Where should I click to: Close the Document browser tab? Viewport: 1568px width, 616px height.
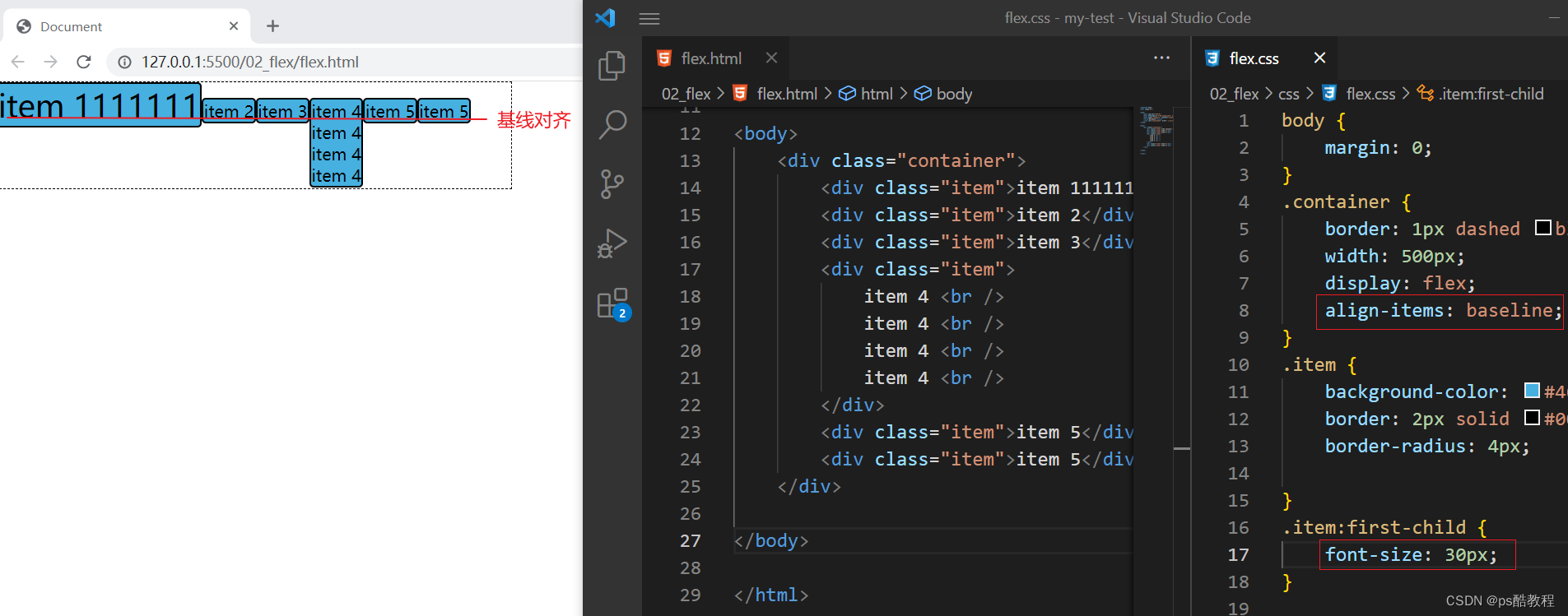[x=234, y=26]
